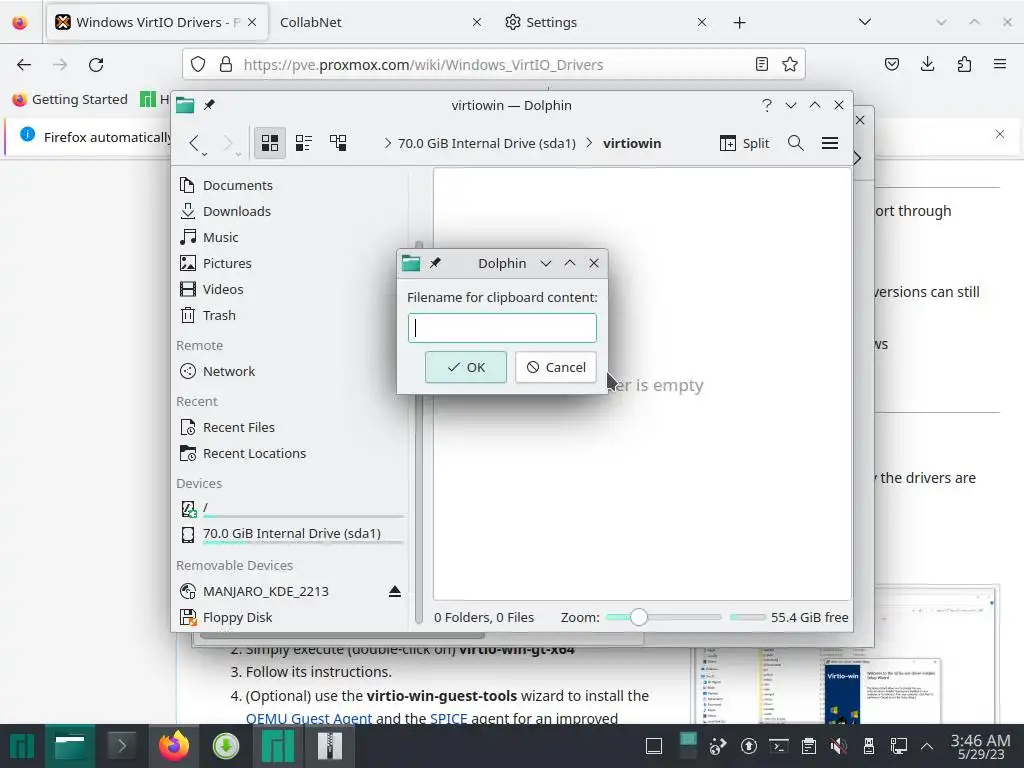Bookmark this page with star icon
This screenshot has height=768, width=1024.
(790, 64)
